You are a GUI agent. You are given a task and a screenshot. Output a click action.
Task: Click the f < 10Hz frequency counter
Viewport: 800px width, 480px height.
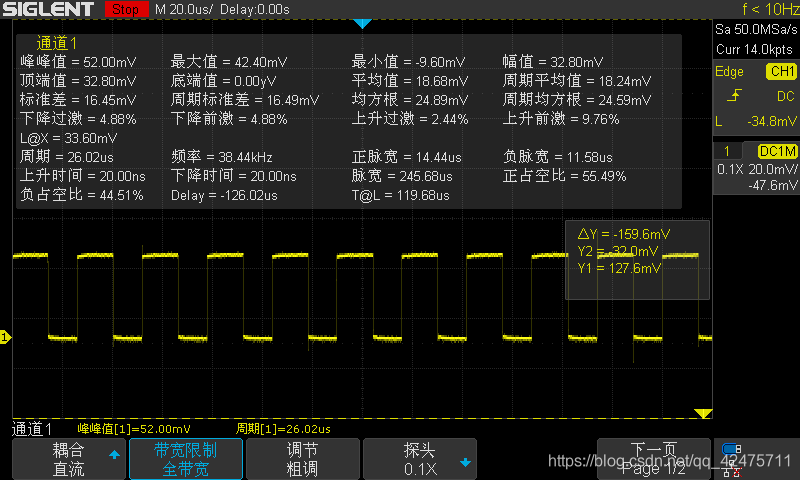pyautogui.click(x=770, y=9)
